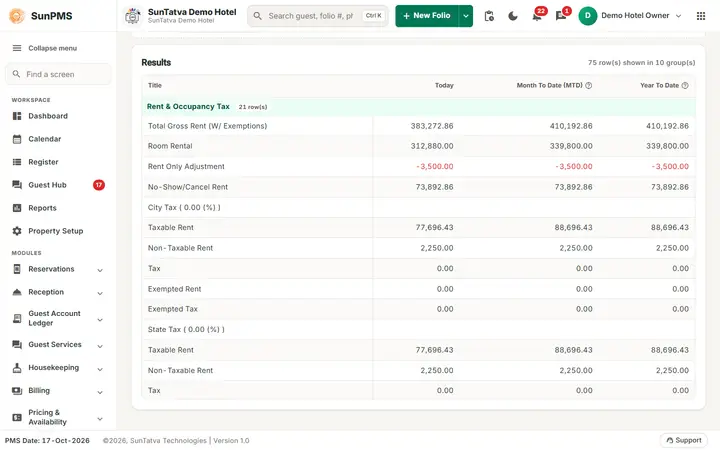Viewport: 720px width, 450px height.
Task: Expand the Billing chevron
Action: [100, 392]
